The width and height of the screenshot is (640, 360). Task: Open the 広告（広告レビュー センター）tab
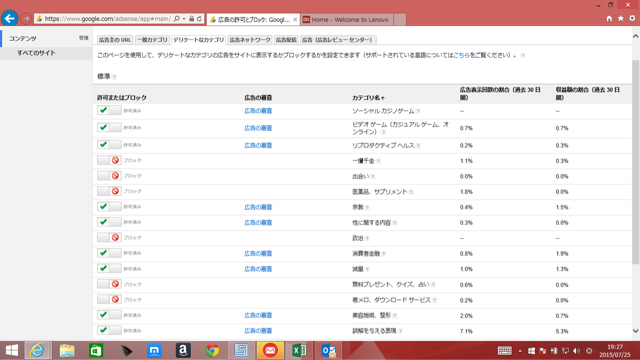click(338, 40)
